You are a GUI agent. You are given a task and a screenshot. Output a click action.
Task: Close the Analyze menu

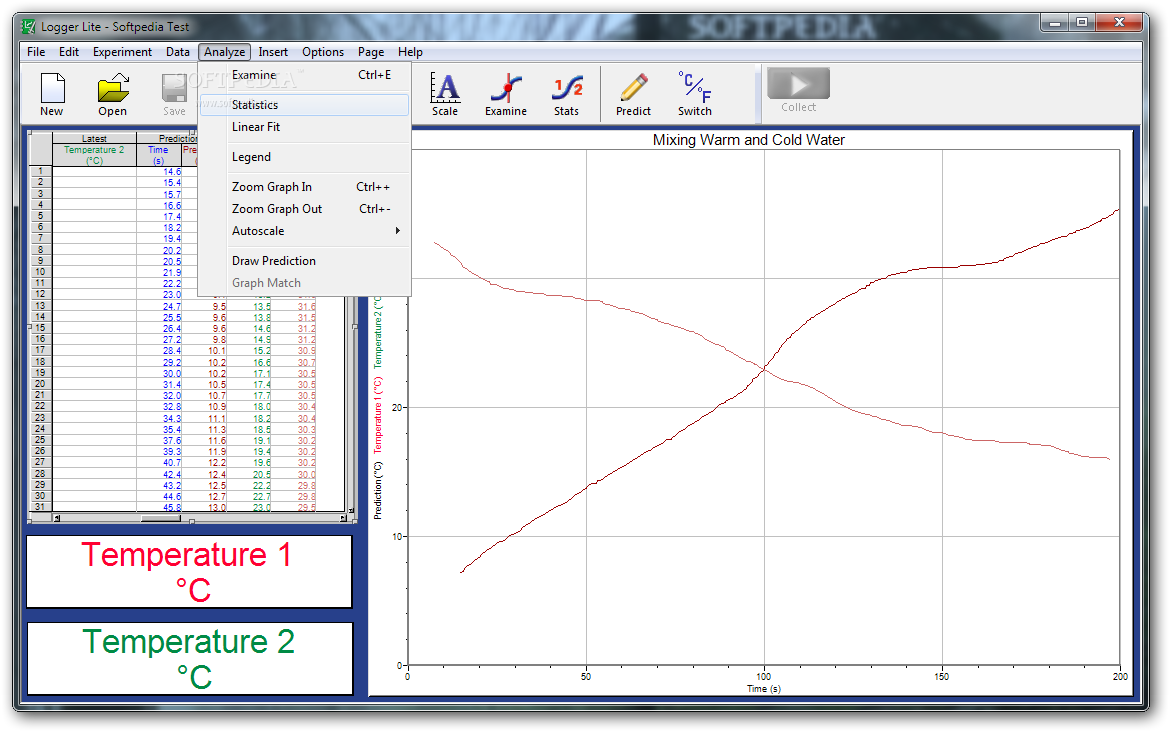225,51
